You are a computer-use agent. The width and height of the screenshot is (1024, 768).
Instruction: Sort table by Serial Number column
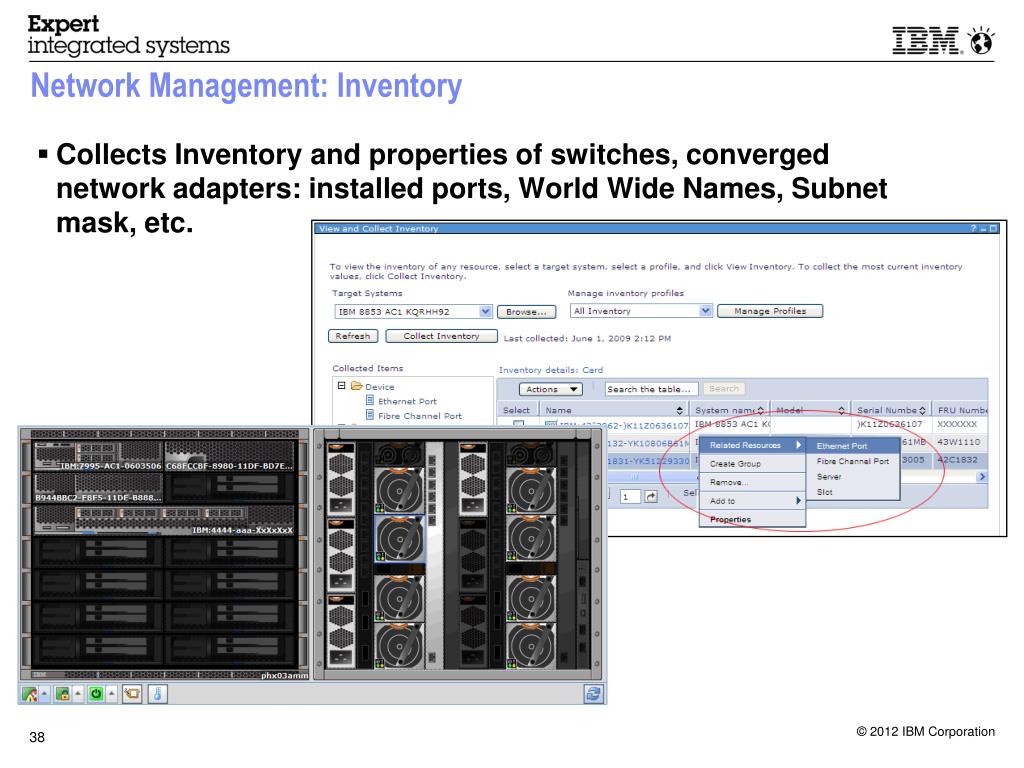tap(922, 410)
